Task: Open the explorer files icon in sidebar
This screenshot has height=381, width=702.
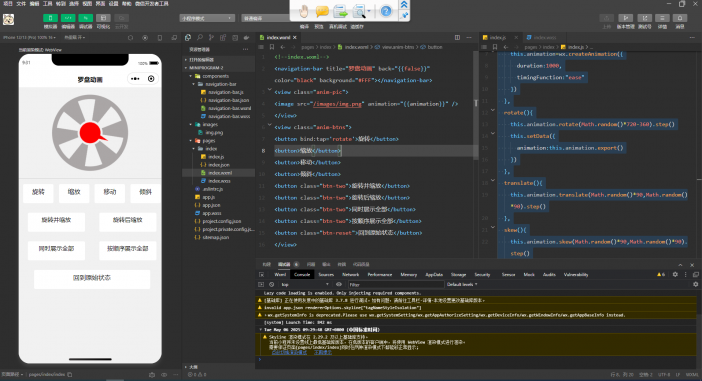Action: coord(188,38)
